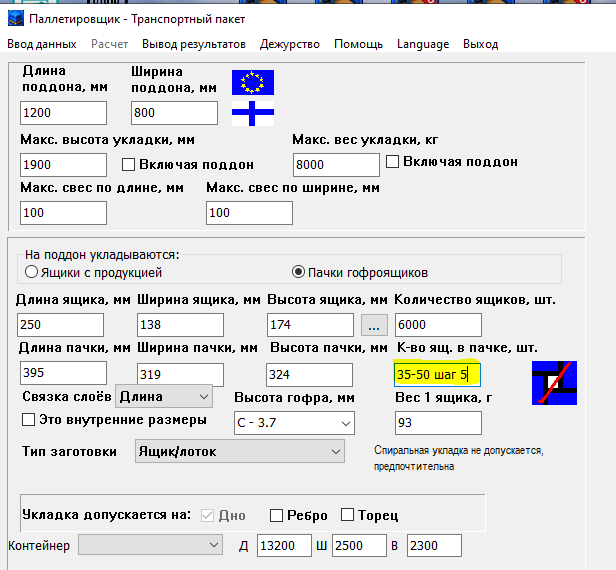Edit max stacking weight field 8000
The image size is (616, 570).
[x=336, y=165]
